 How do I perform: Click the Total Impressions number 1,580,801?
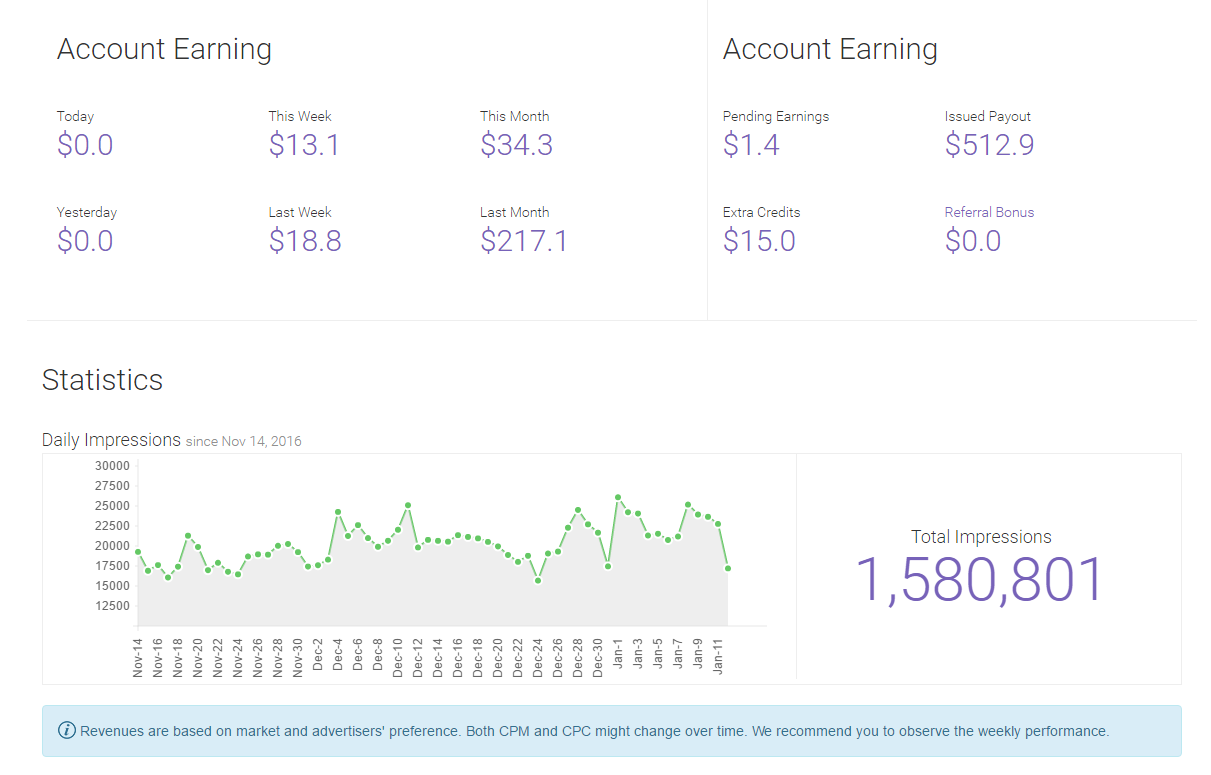[x=980, y=580]
